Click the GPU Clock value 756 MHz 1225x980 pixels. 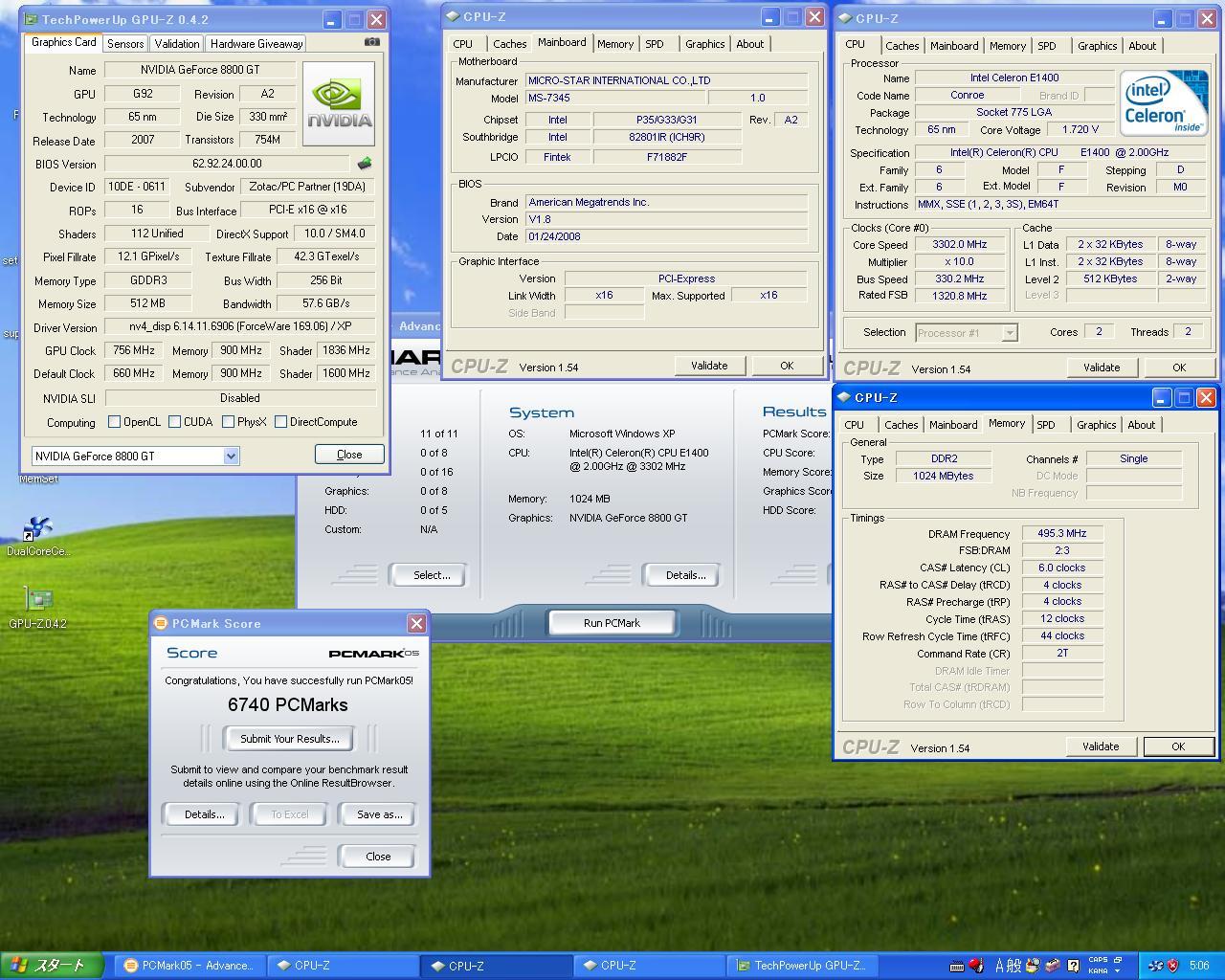tap(134, 351)
